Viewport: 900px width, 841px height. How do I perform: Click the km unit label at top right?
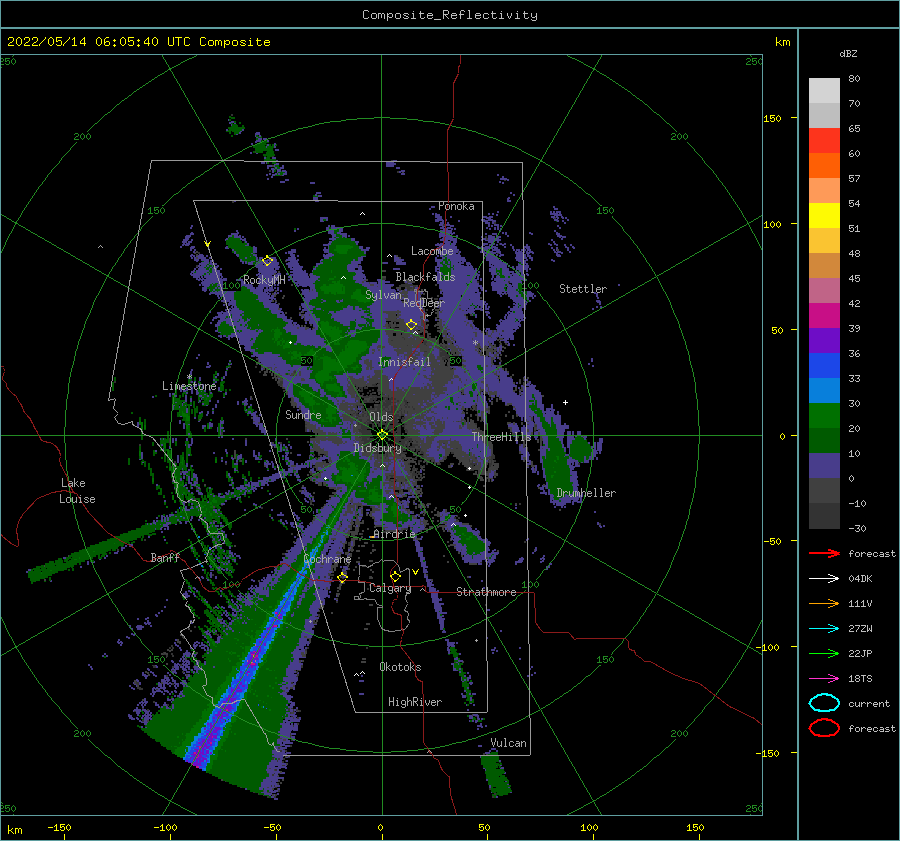[782, 42]
